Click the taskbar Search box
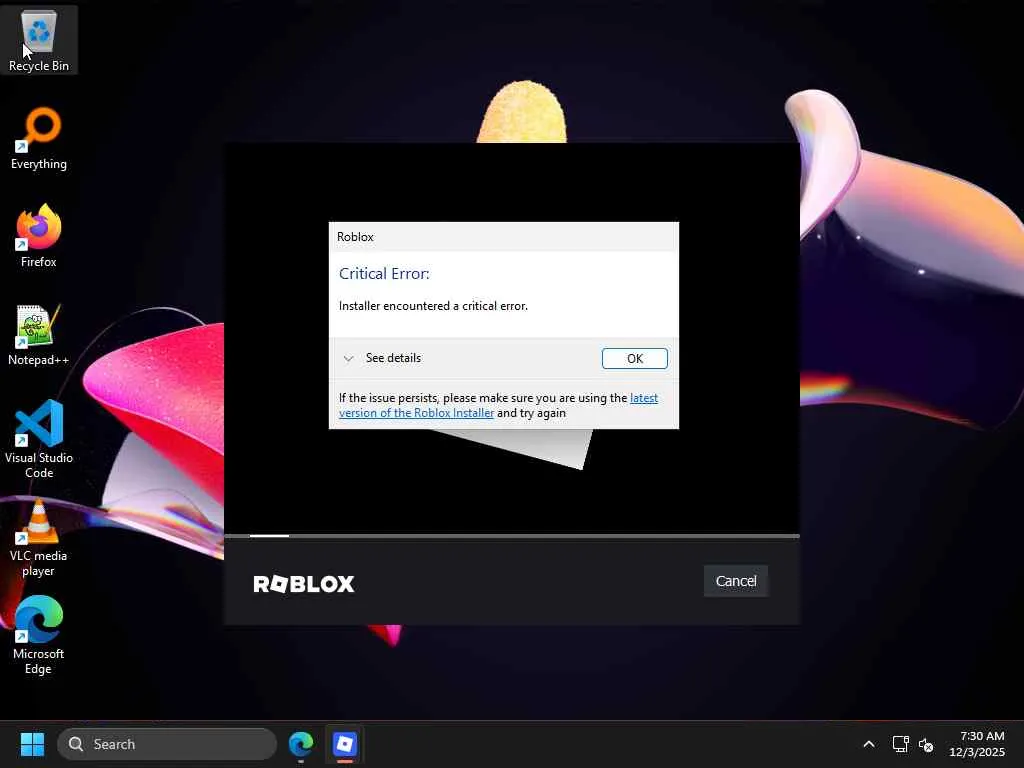 tap(167, 744)
